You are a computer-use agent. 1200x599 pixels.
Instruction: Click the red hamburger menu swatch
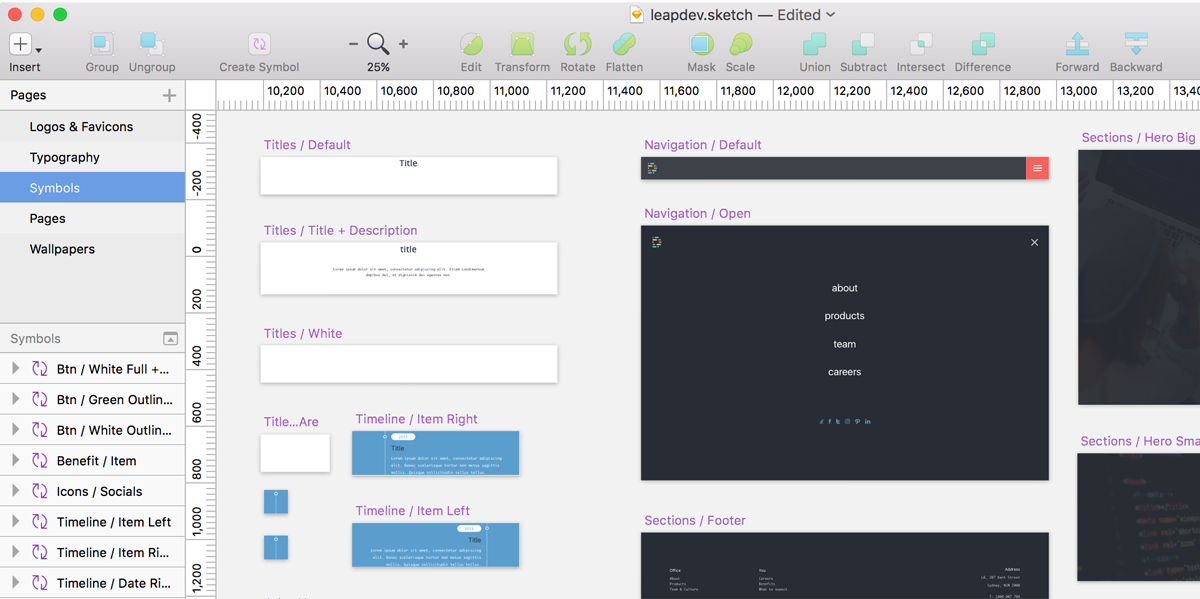click(1037, 168)
